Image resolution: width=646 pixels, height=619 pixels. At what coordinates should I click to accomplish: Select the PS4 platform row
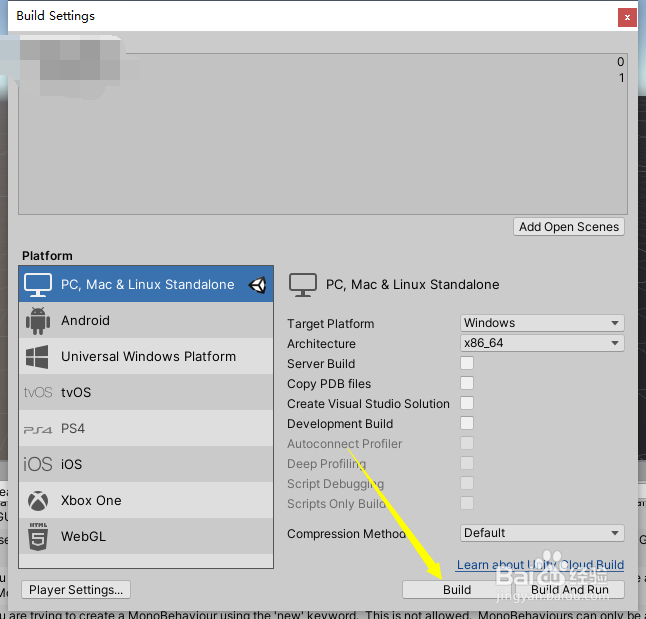pos(146,428)
